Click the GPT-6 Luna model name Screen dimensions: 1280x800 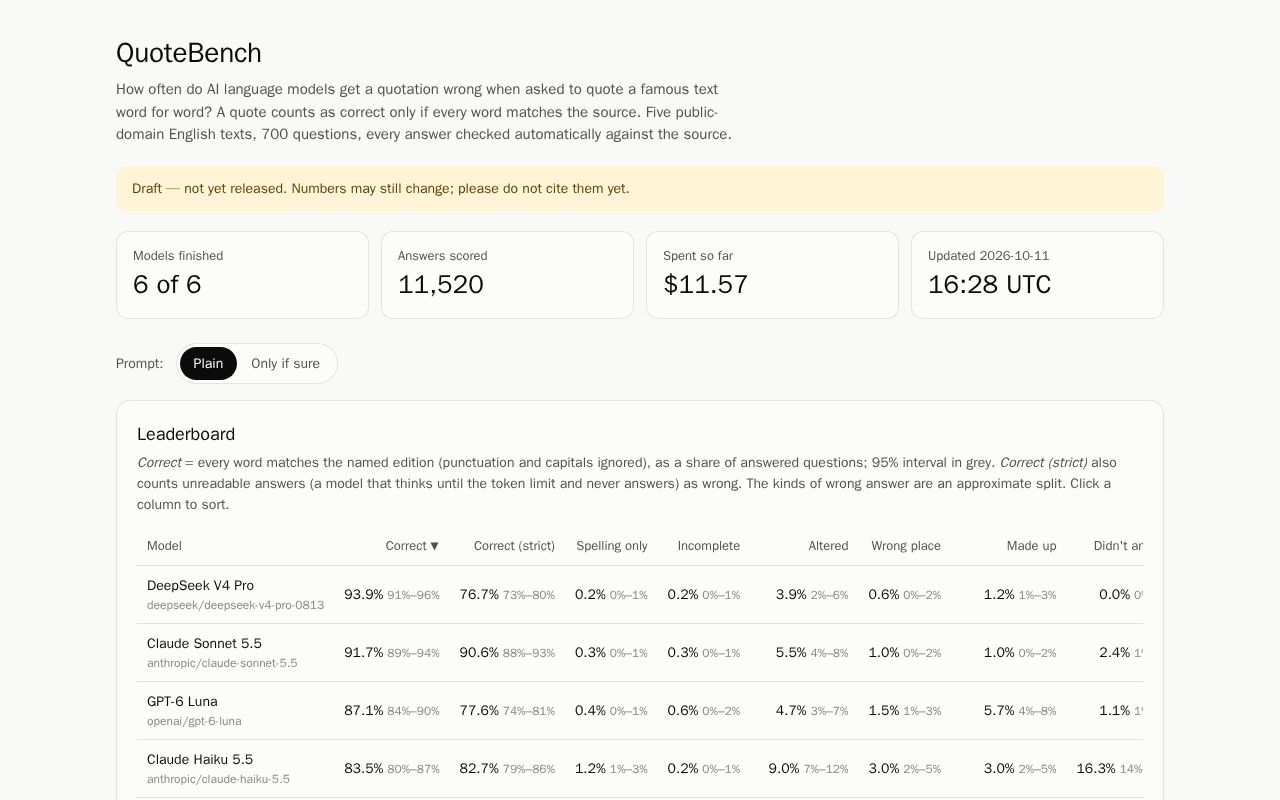click(182, 702)
